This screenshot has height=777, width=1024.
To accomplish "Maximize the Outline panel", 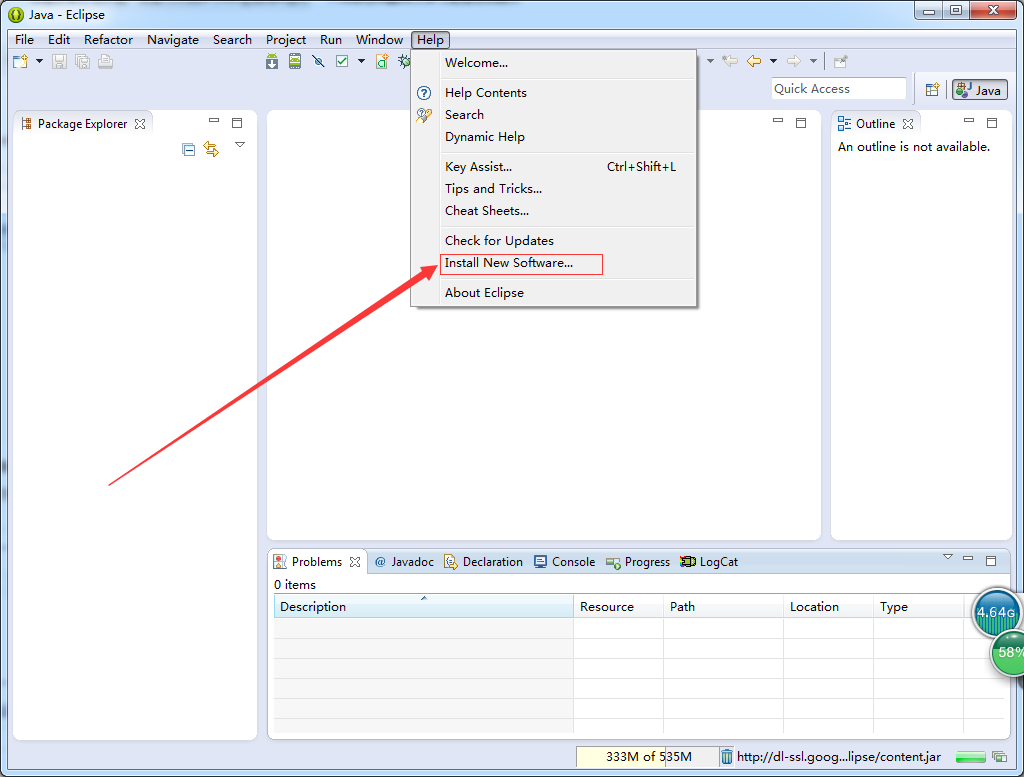I will click(x=992, y=123).
